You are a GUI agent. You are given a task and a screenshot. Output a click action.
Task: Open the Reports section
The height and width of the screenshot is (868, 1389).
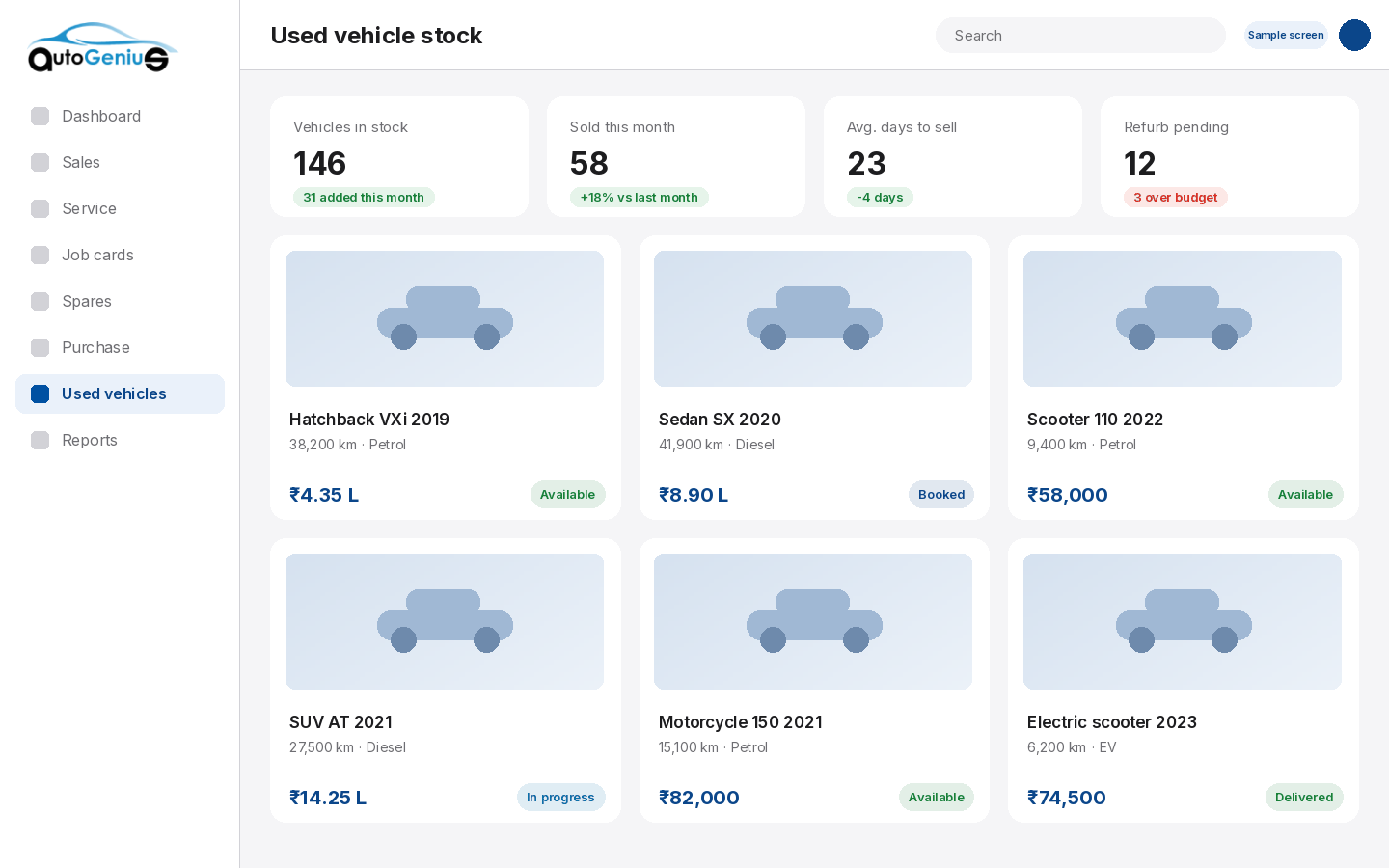click(x=120, y=440)
